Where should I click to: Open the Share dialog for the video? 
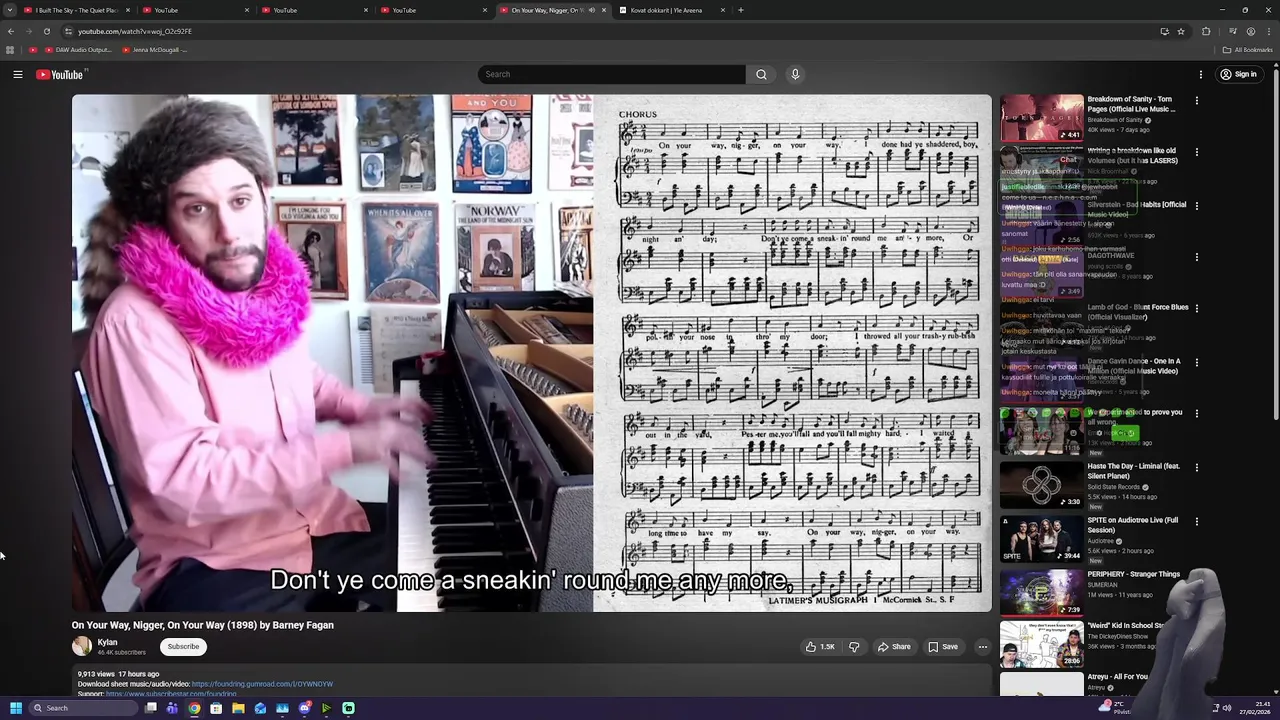894,647
